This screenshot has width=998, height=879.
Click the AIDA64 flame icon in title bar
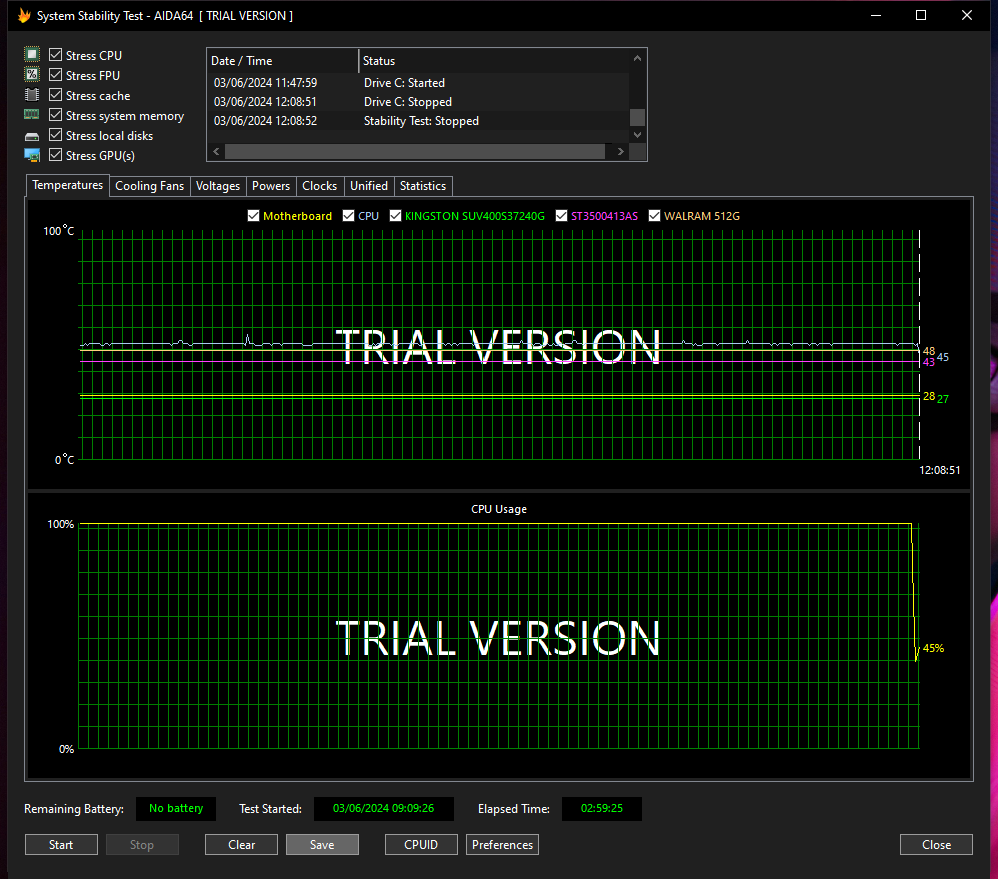pyautogui.click(x=24, y=15)
